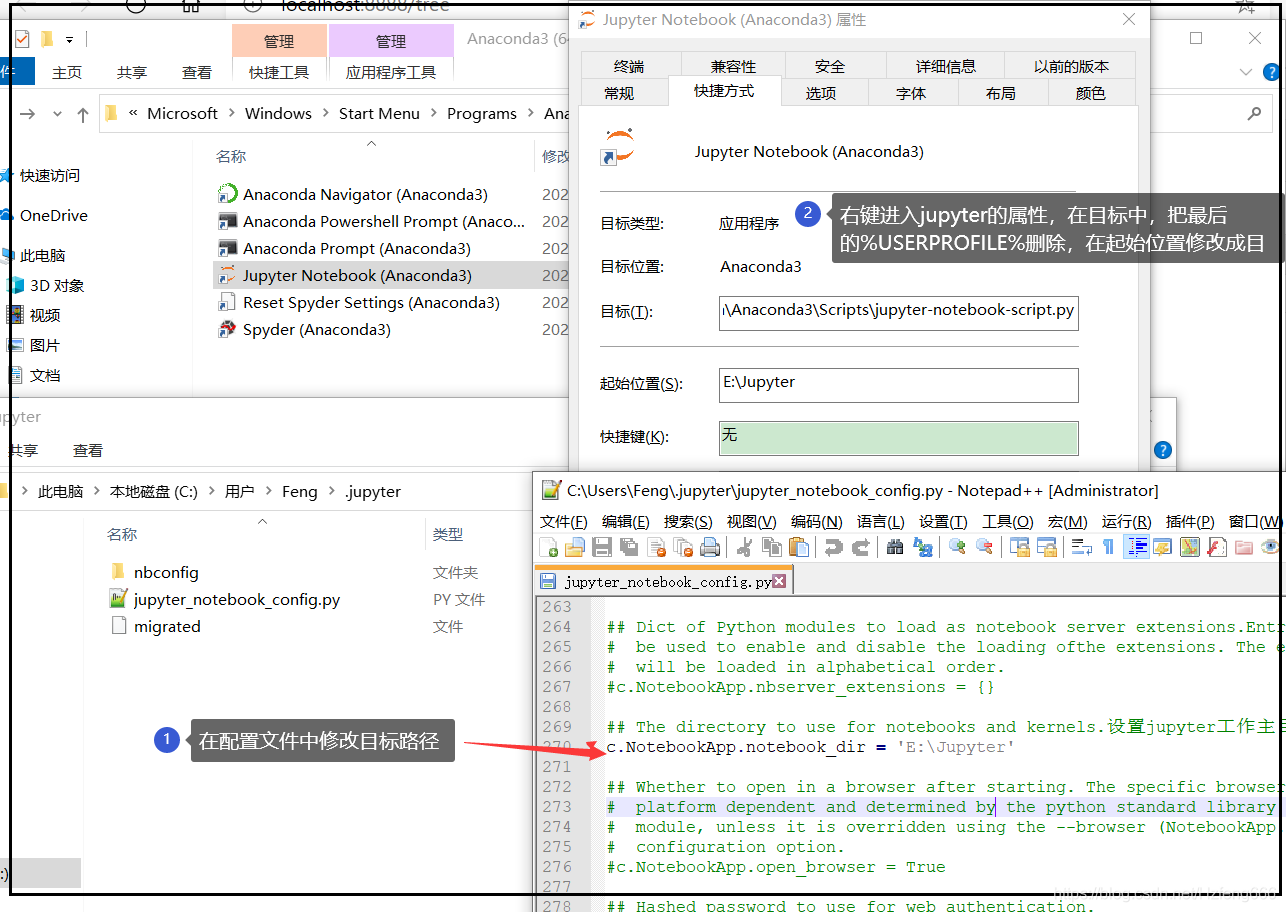
Task: Open the 文件(F) menu in Notepad++
Action: tap(564, 522)
